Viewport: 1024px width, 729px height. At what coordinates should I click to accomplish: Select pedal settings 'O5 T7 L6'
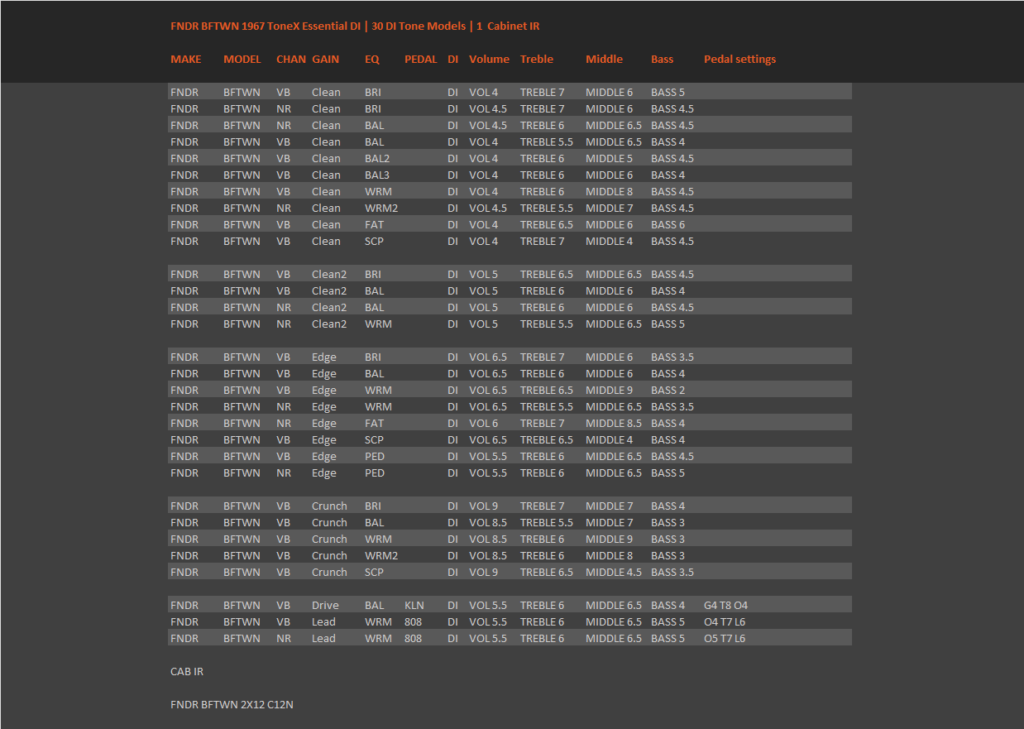click(x=724, y=638)
